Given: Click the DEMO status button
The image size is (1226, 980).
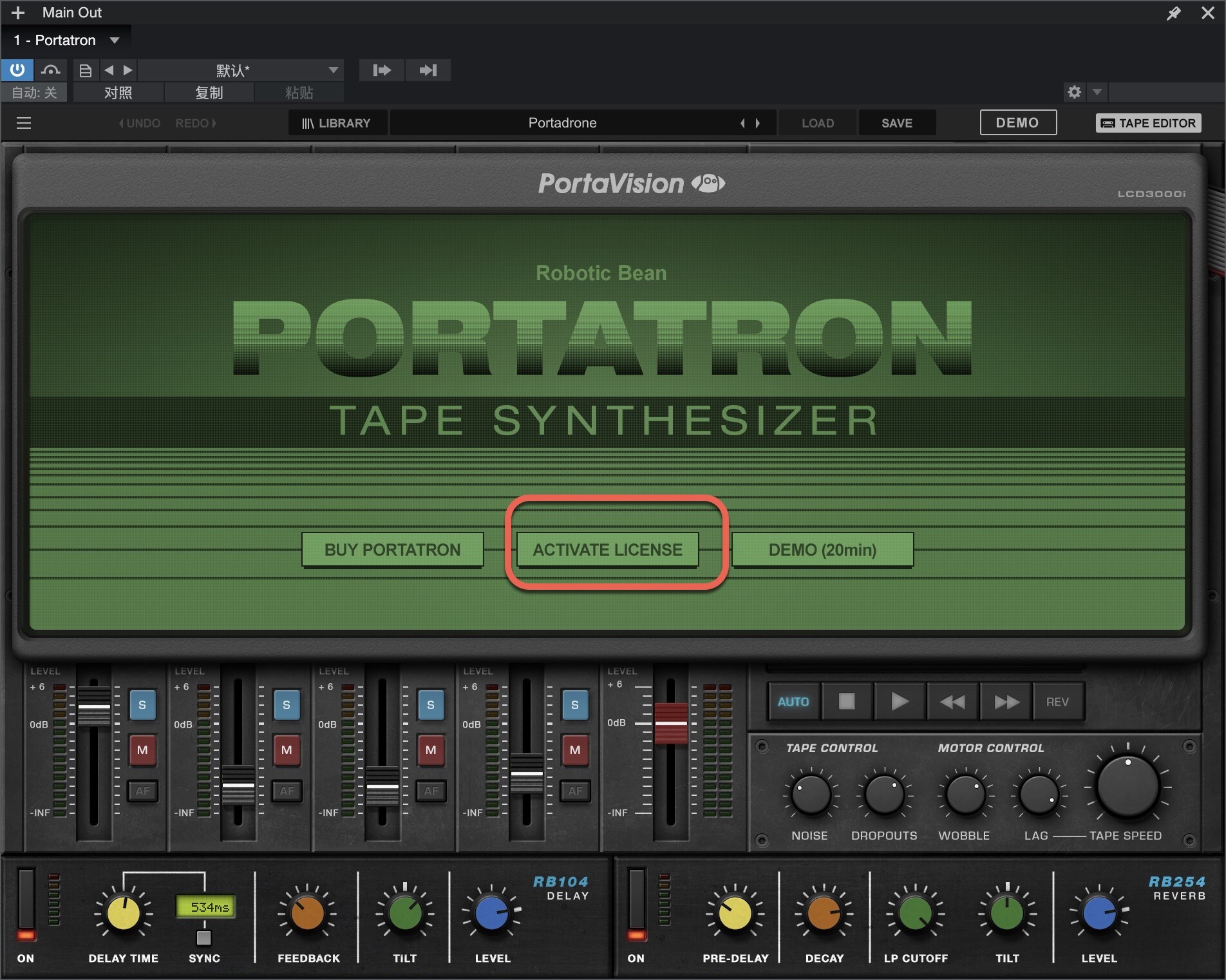Looking at the screenshot, I should pyautogui.click(x=1018, y=122).
